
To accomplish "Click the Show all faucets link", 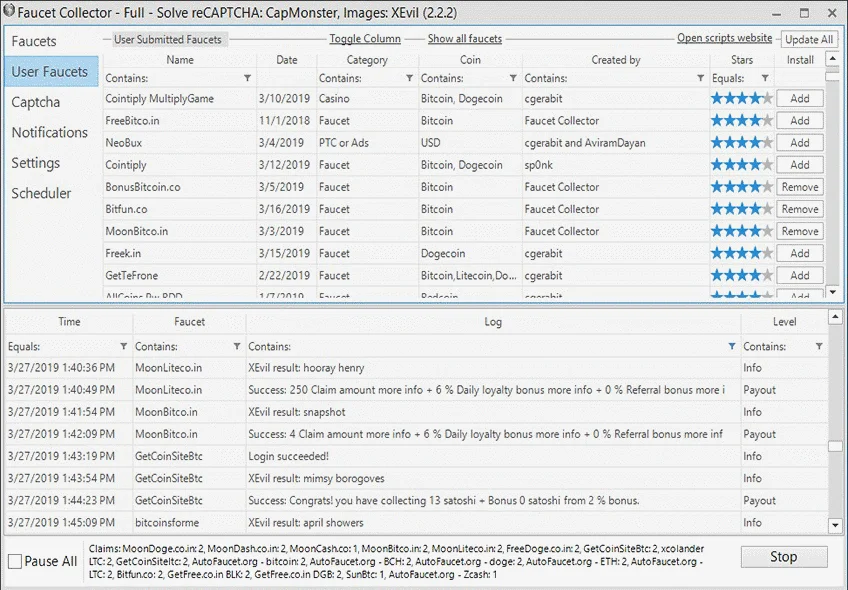I will click(x=465, y=39).
